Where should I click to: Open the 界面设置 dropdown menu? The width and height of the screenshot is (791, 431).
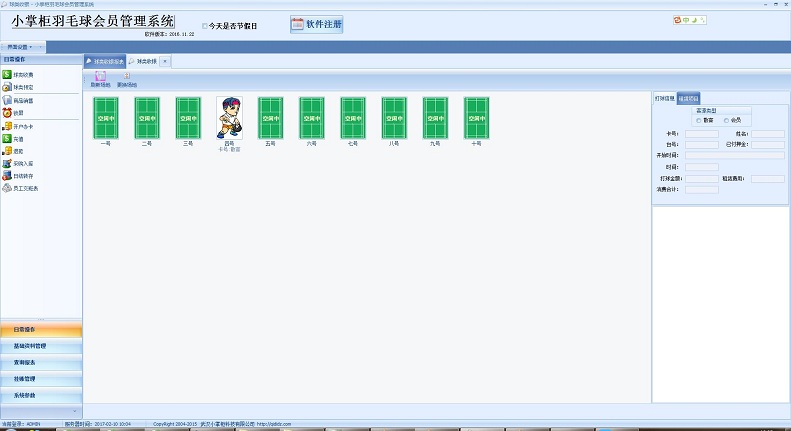tap(22, 47)
